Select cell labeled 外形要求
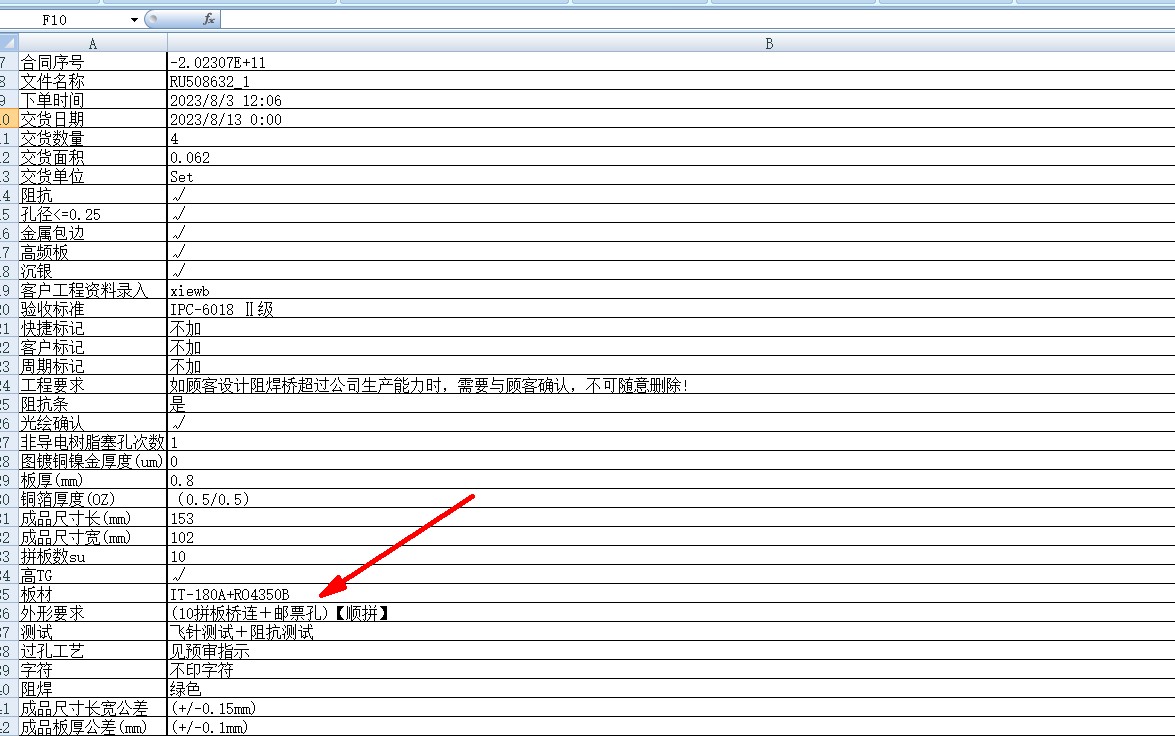This screenshot has height=736, width=1175. tap(93, 613)
